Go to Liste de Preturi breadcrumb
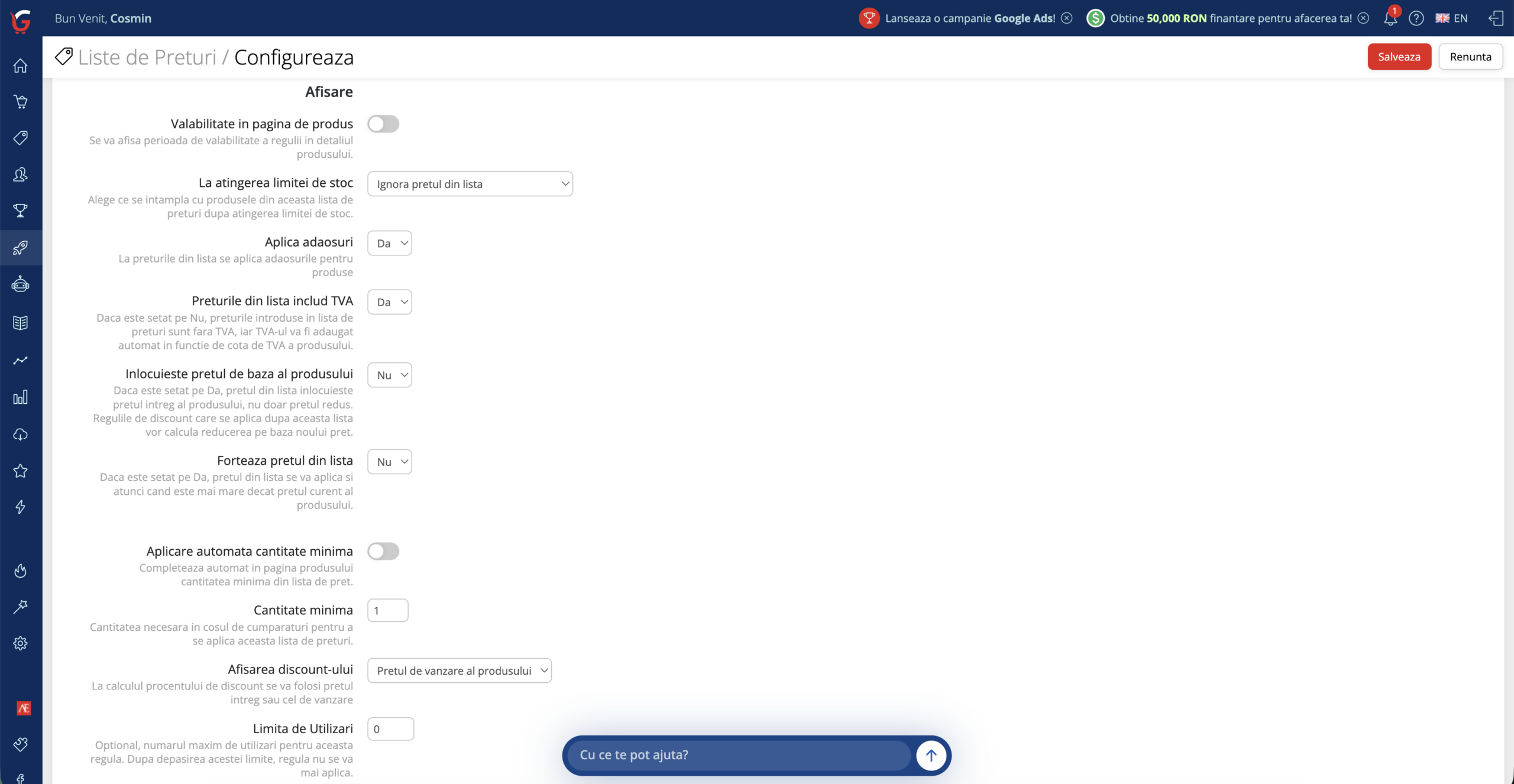The width and height of the screenshot is (1514, 784). coord(147,57)
